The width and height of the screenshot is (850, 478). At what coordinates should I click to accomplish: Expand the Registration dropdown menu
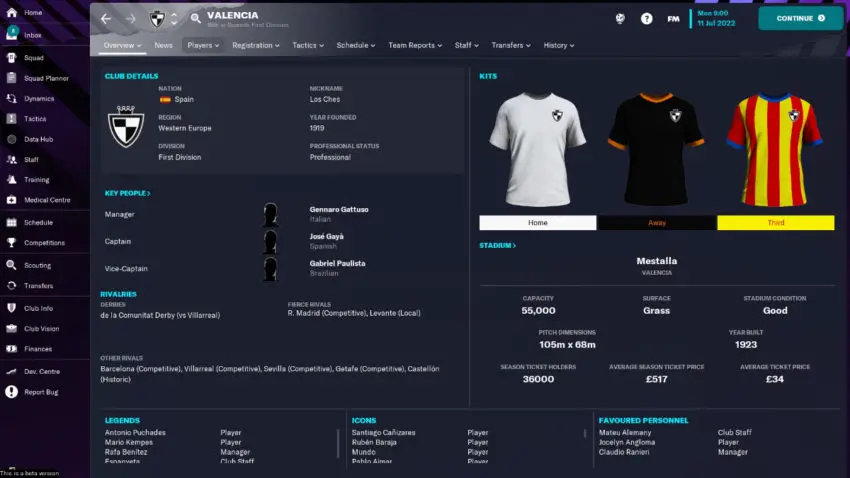[x=256, y=46]
